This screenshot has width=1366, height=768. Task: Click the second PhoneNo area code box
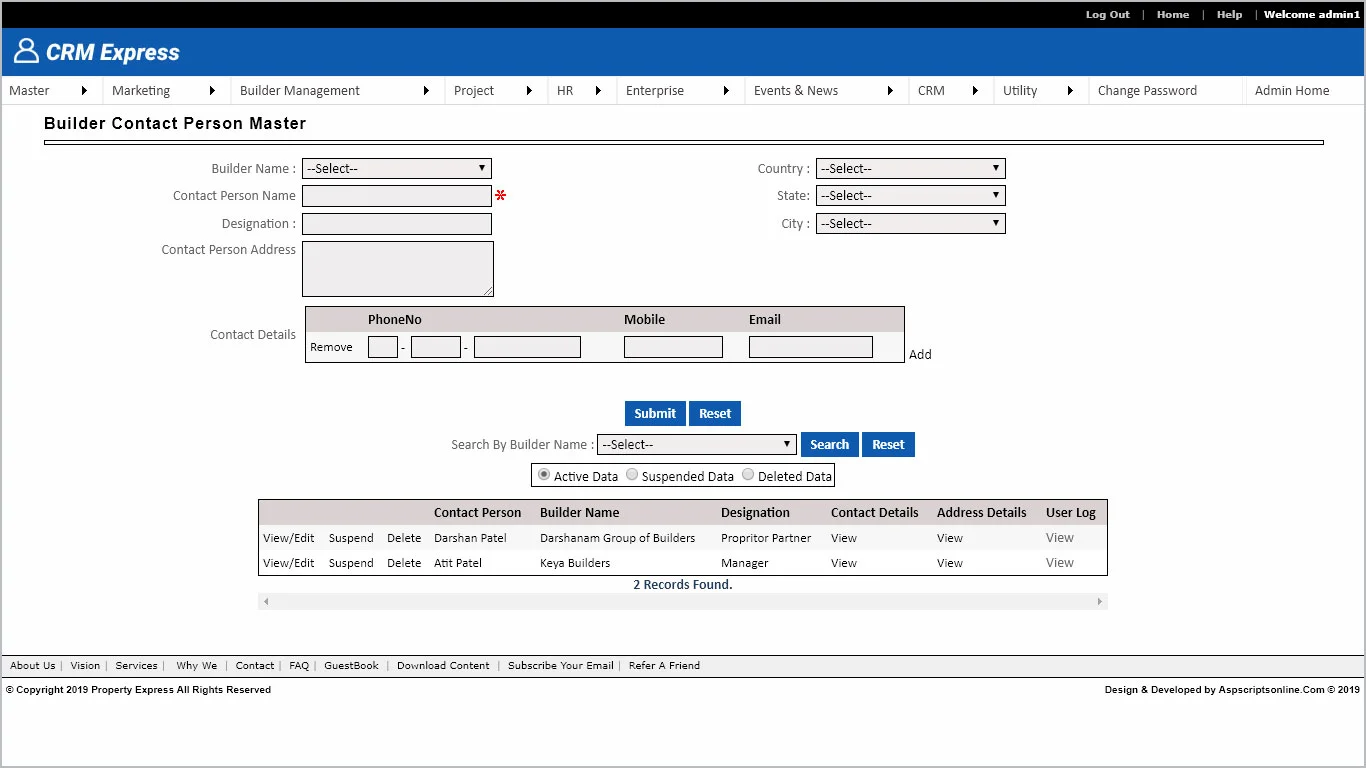[436, 347]
